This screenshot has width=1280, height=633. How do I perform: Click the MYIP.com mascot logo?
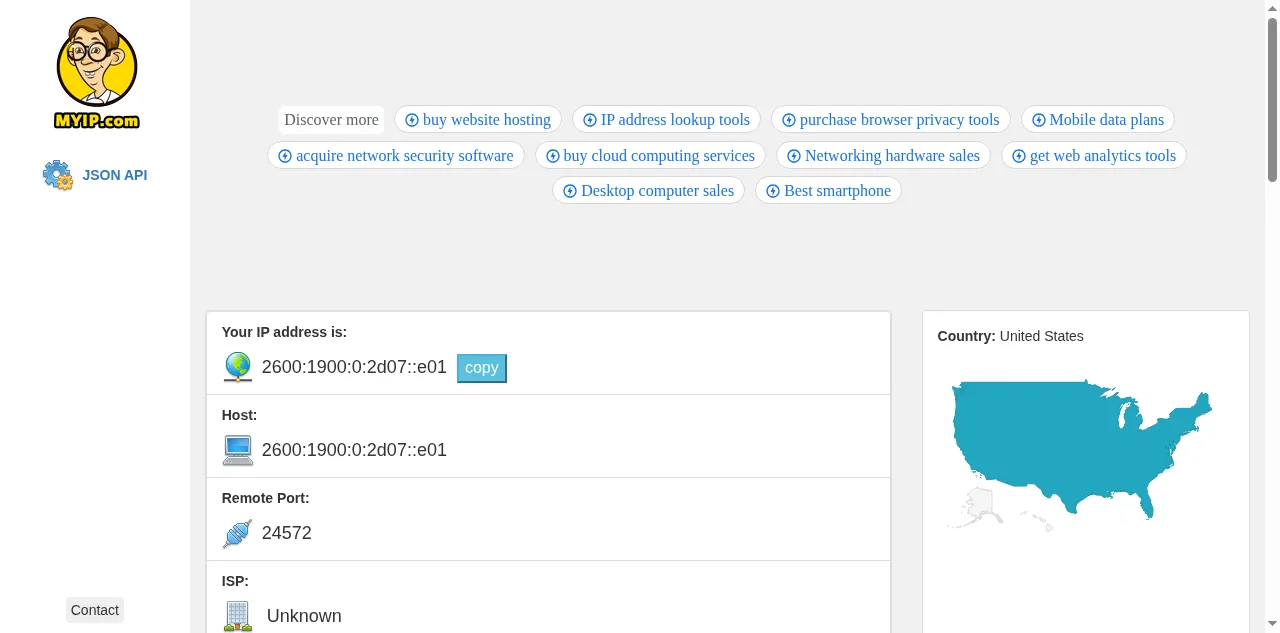coord(97,73)
